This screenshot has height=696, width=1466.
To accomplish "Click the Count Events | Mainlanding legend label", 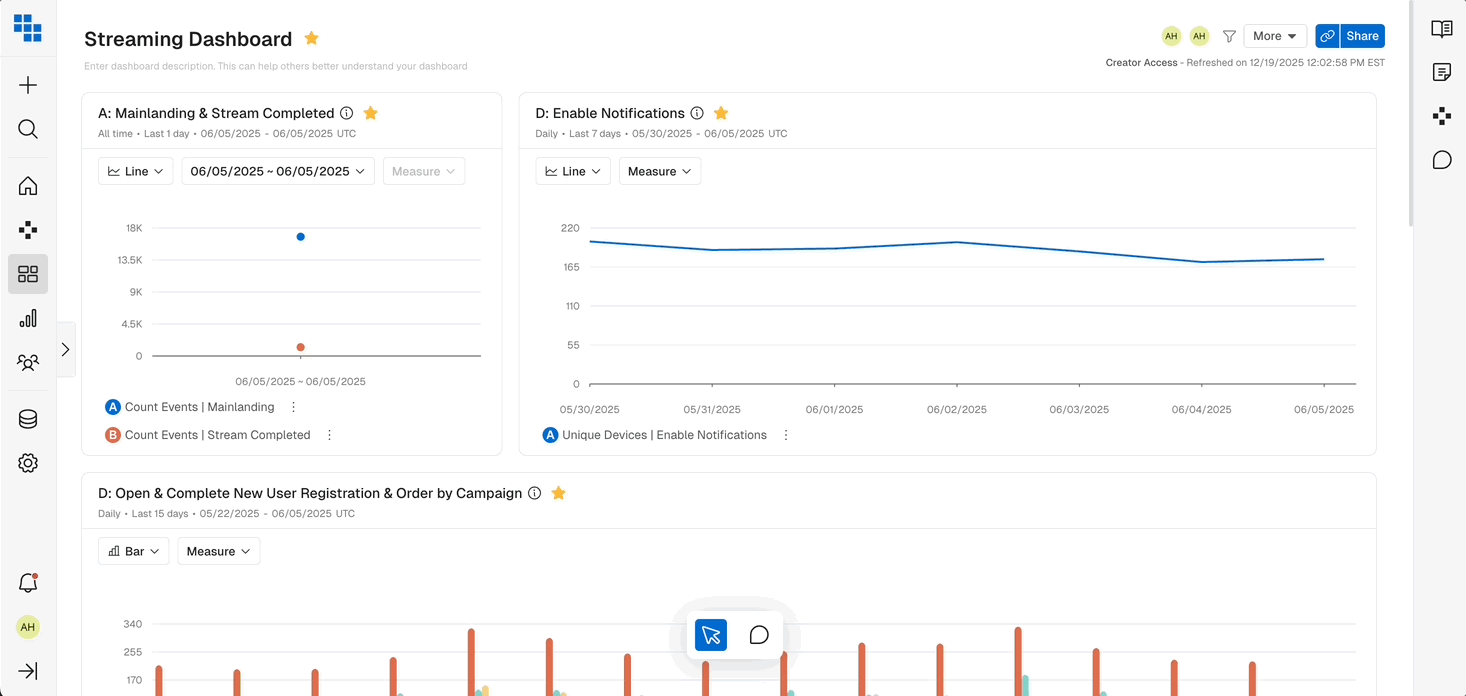I will pyautogui.click(x=199, y=407).
